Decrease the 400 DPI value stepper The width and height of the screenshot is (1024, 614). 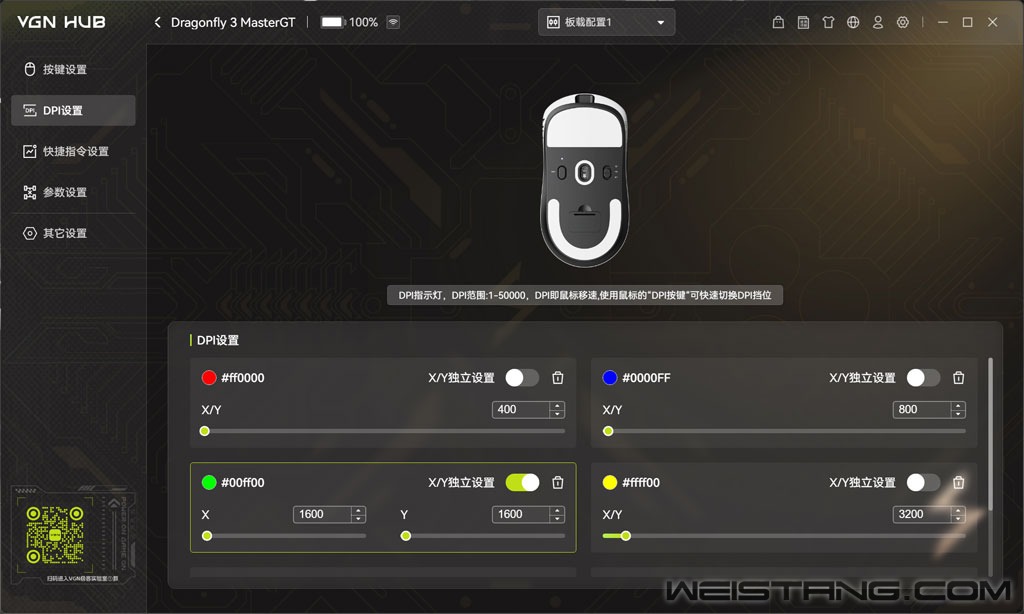(x=557, y=413)
